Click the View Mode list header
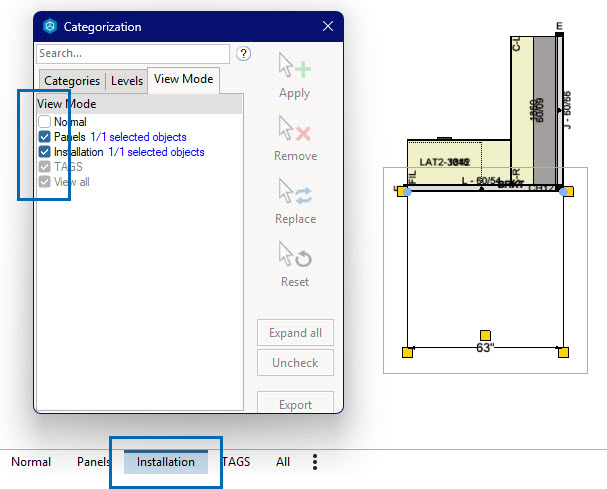 [x=139, y=104]
